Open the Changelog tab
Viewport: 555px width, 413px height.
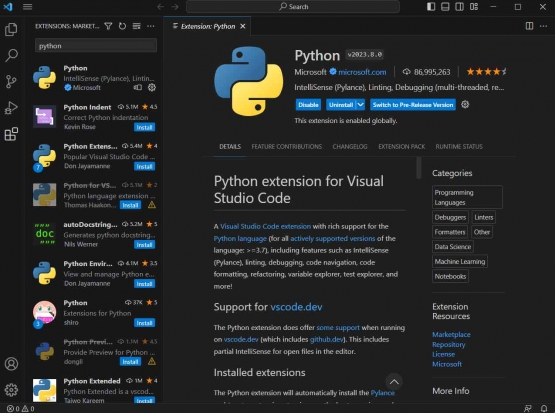pyautogui.click(x=350, y=147)
